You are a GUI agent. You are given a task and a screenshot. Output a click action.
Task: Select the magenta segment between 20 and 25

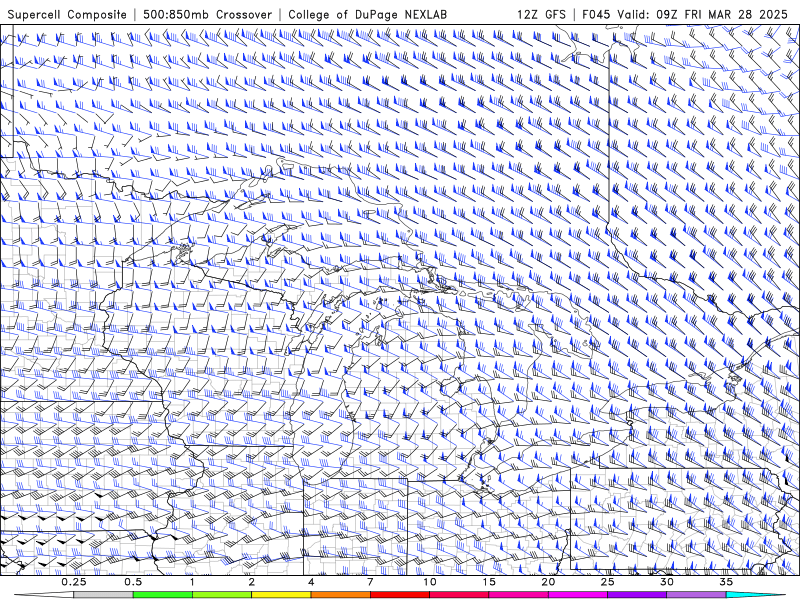coord(578,595)
